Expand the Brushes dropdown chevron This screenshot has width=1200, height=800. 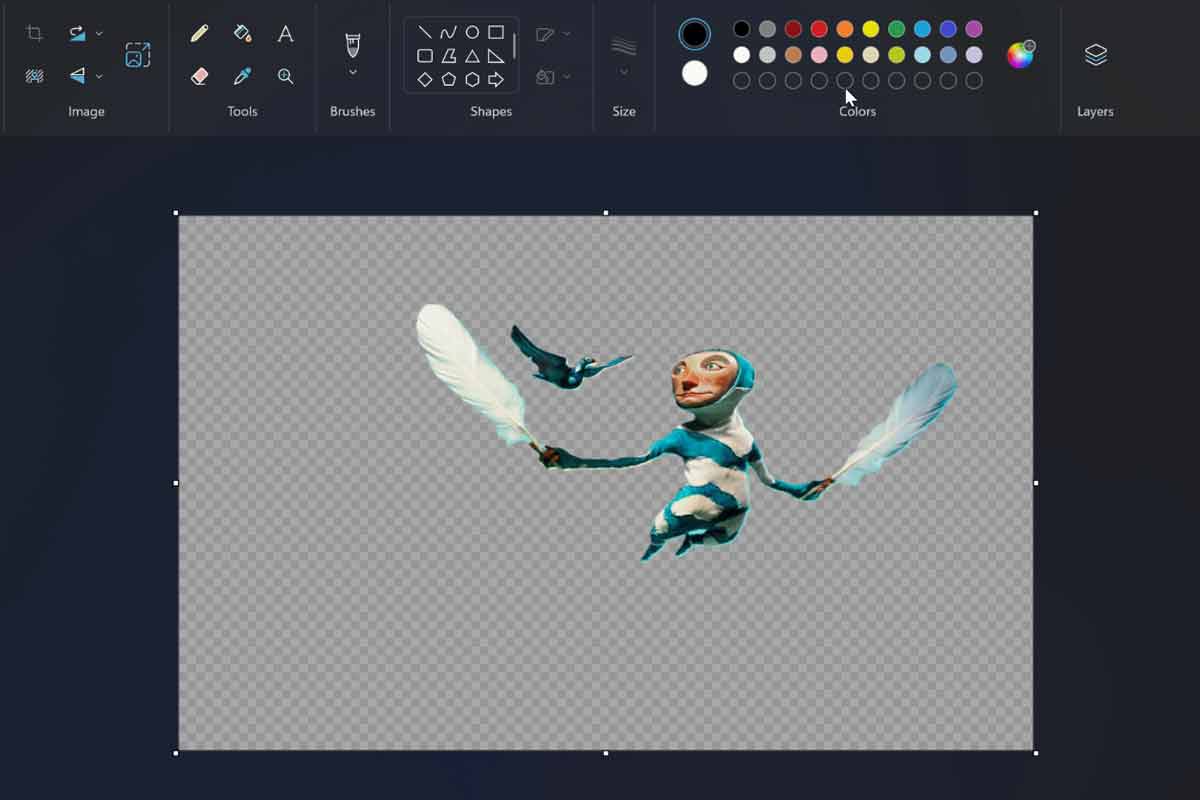[x=352, y=72]
